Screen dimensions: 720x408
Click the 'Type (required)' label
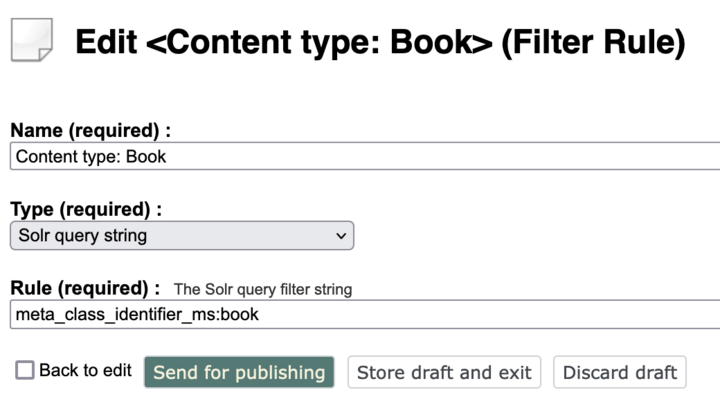point(86,209)
